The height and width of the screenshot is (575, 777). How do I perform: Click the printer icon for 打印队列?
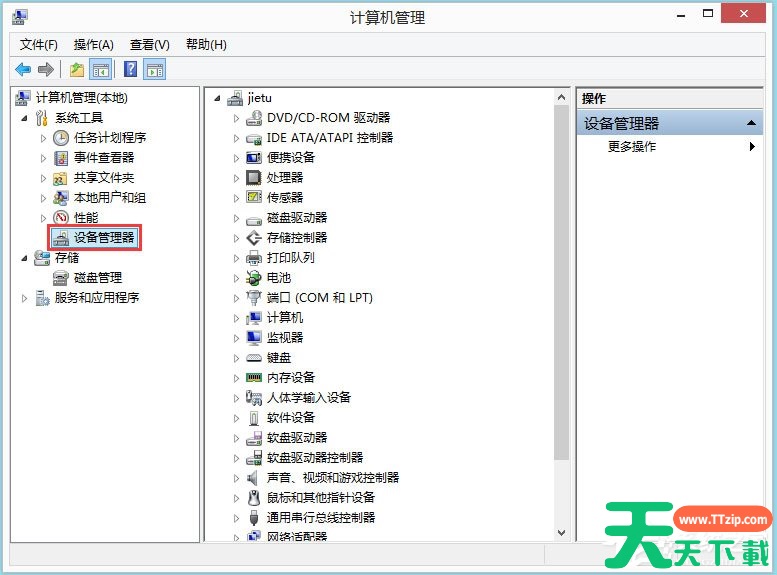(254, 257)
